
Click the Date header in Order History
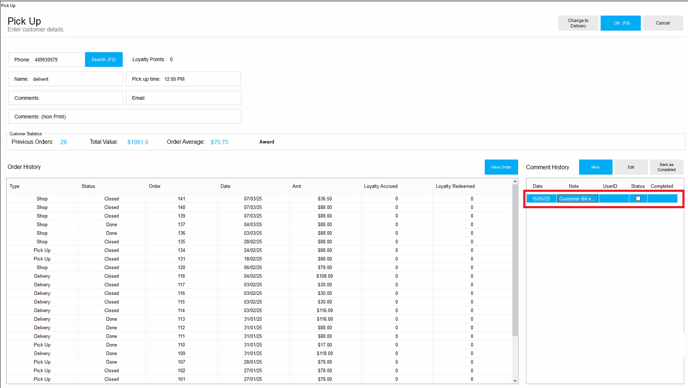(253, 187)
